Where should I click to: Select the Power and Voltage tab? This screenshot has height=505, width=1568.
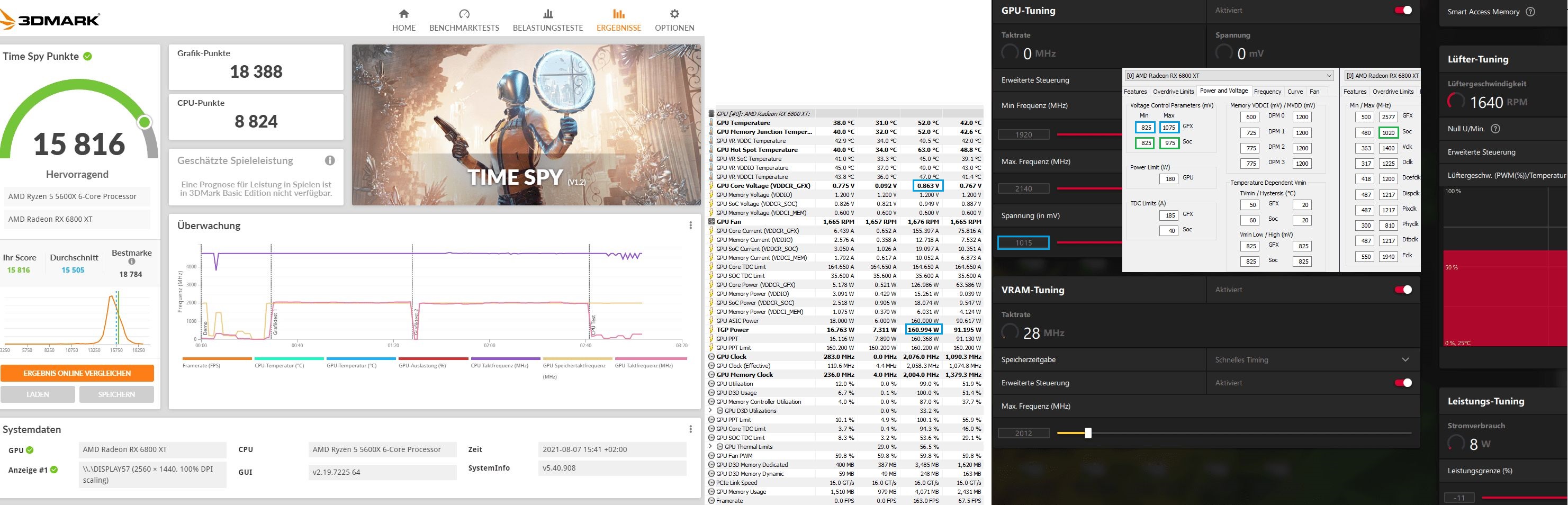(x=1223, y=91)
